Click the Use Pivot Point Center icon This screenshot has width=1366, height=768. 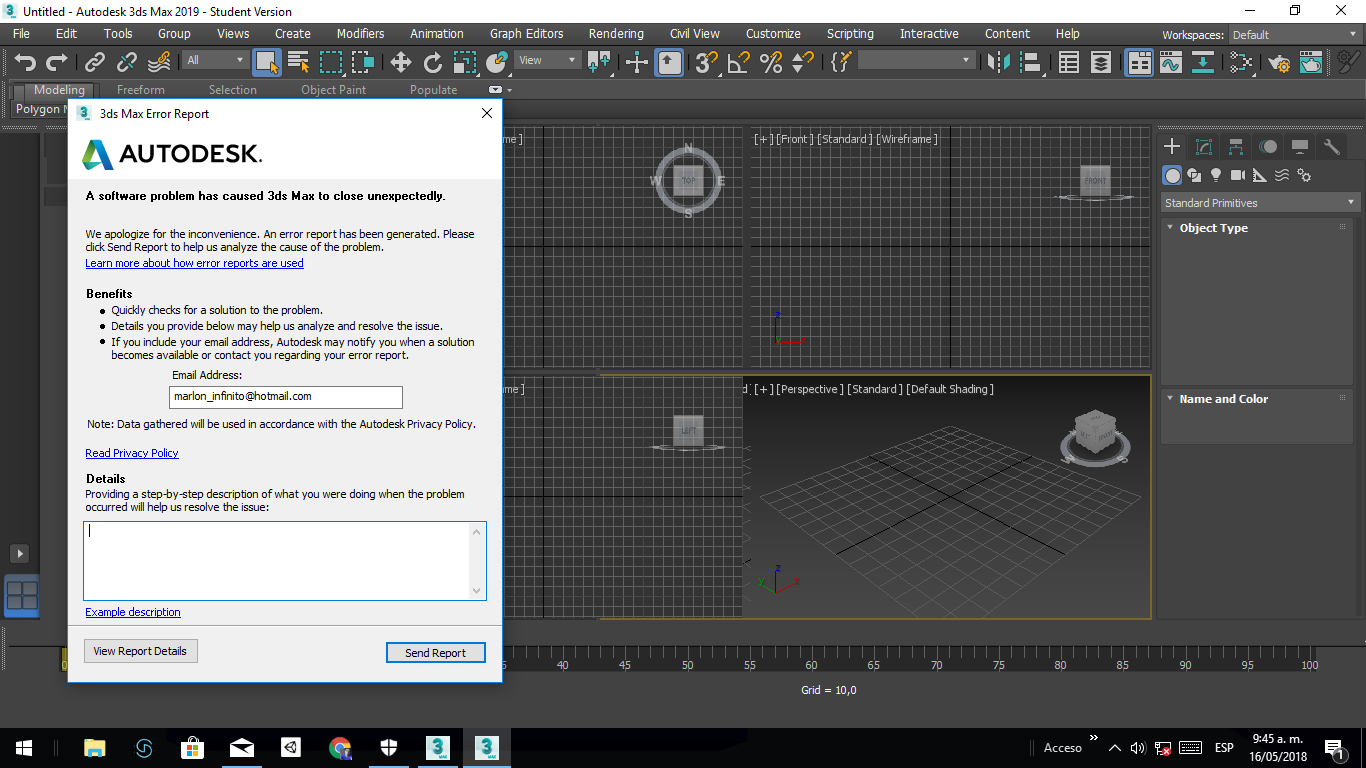(x=600, y=63)
